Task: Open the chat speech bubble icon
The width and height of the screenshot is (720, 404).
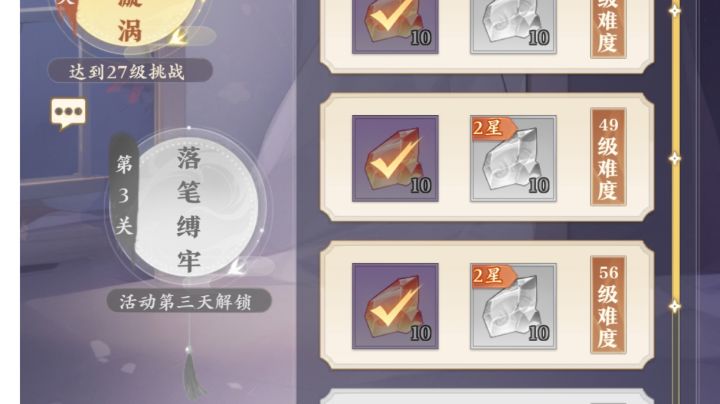Action: pyautogui.click(x=68, y=114)
